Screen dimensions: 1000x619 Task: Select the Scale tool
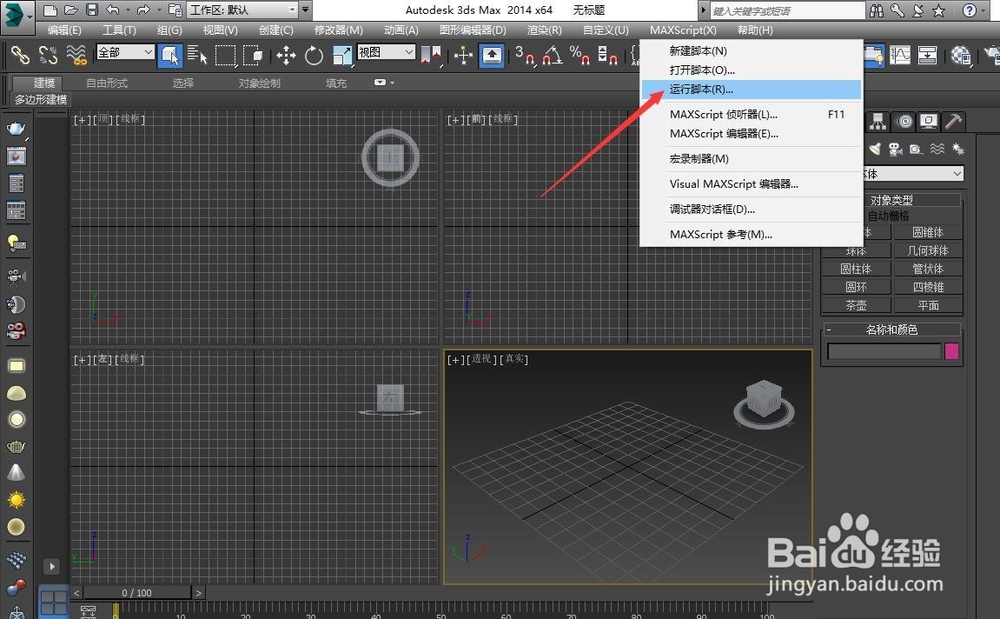(342, 55)
